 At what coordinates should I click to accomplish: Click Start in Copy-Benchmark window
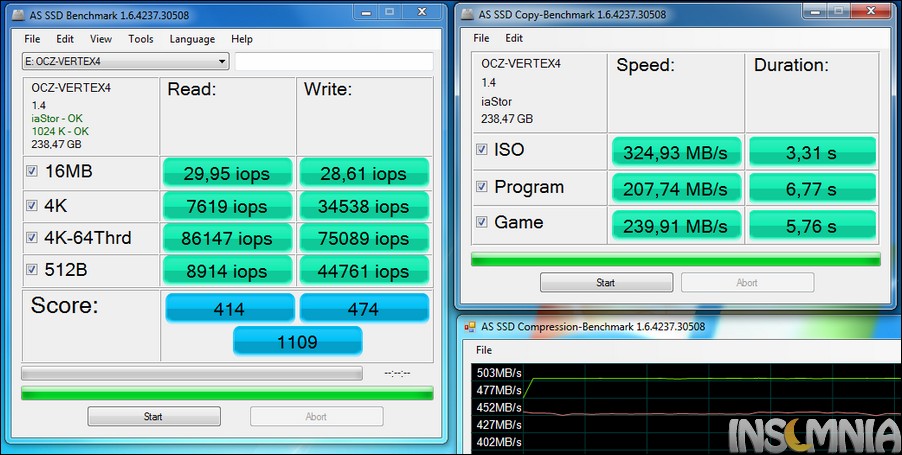point(606,282)
